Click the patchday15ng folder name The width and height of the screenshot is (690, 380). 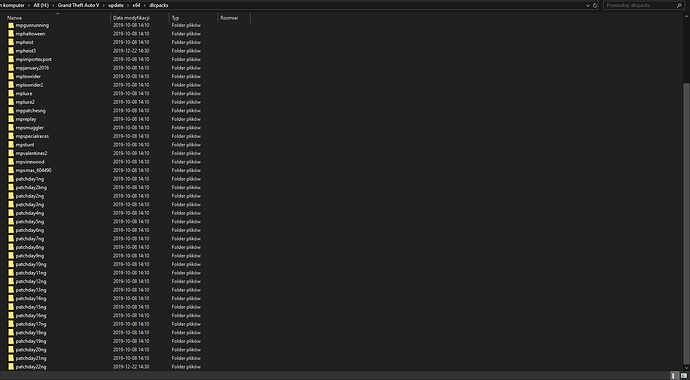(31, 307)
